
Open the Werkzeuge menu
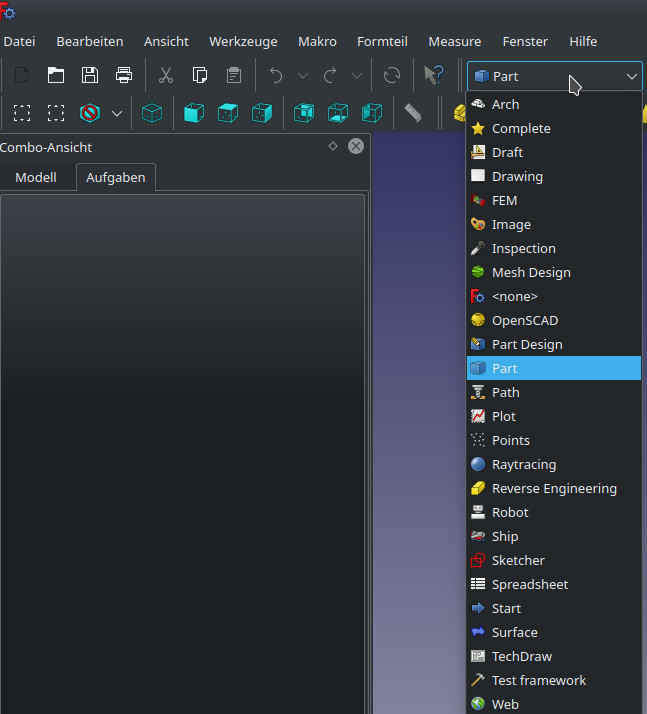coord(241,41)
